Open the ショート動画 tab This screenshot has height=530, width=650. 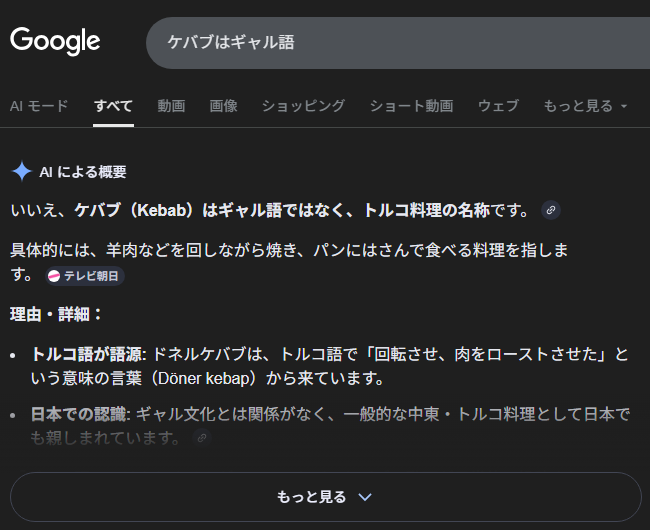[411, 105]
